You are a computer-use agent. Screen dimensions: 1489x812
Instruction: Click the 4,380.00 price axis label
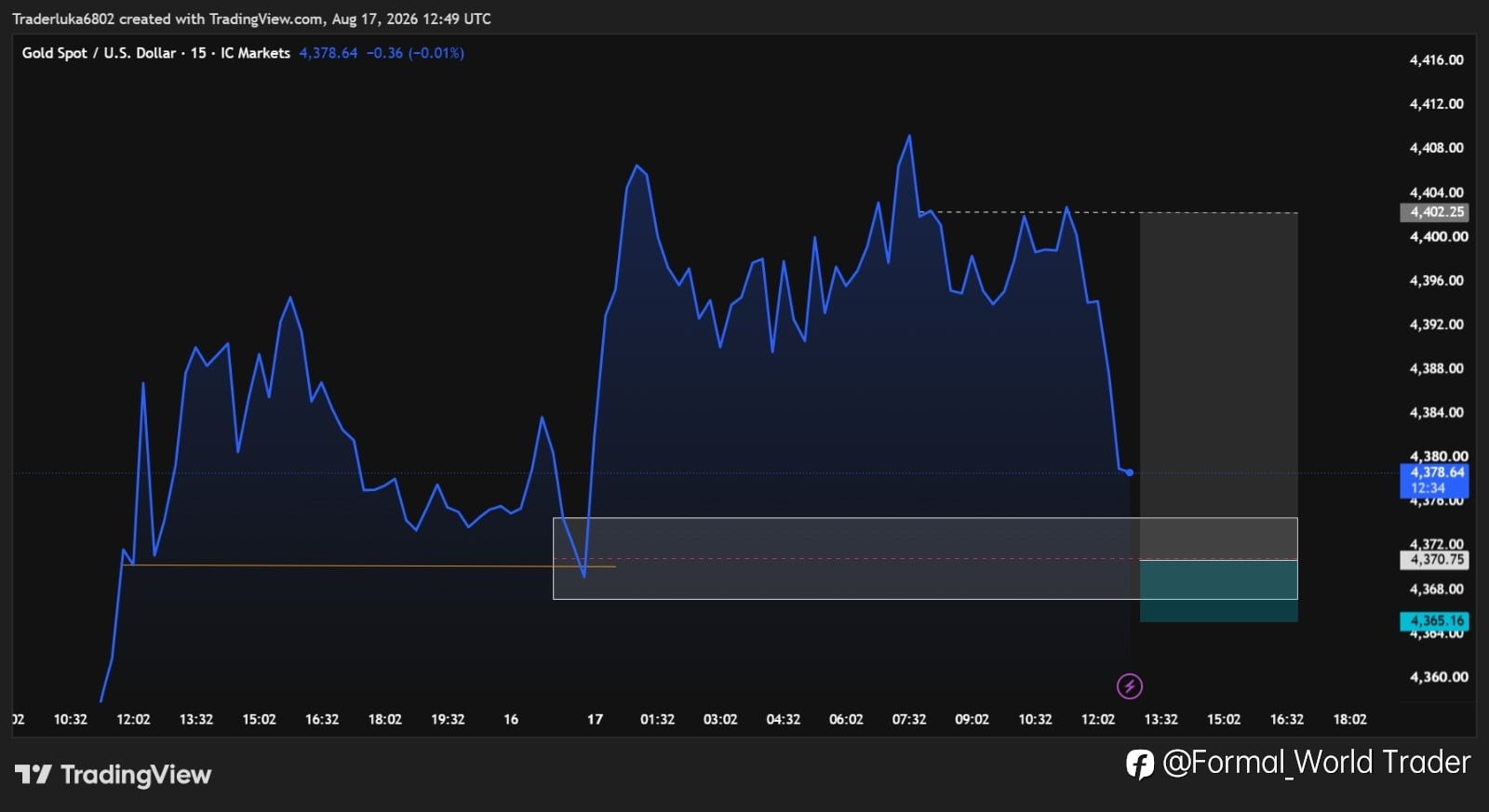1439,456
